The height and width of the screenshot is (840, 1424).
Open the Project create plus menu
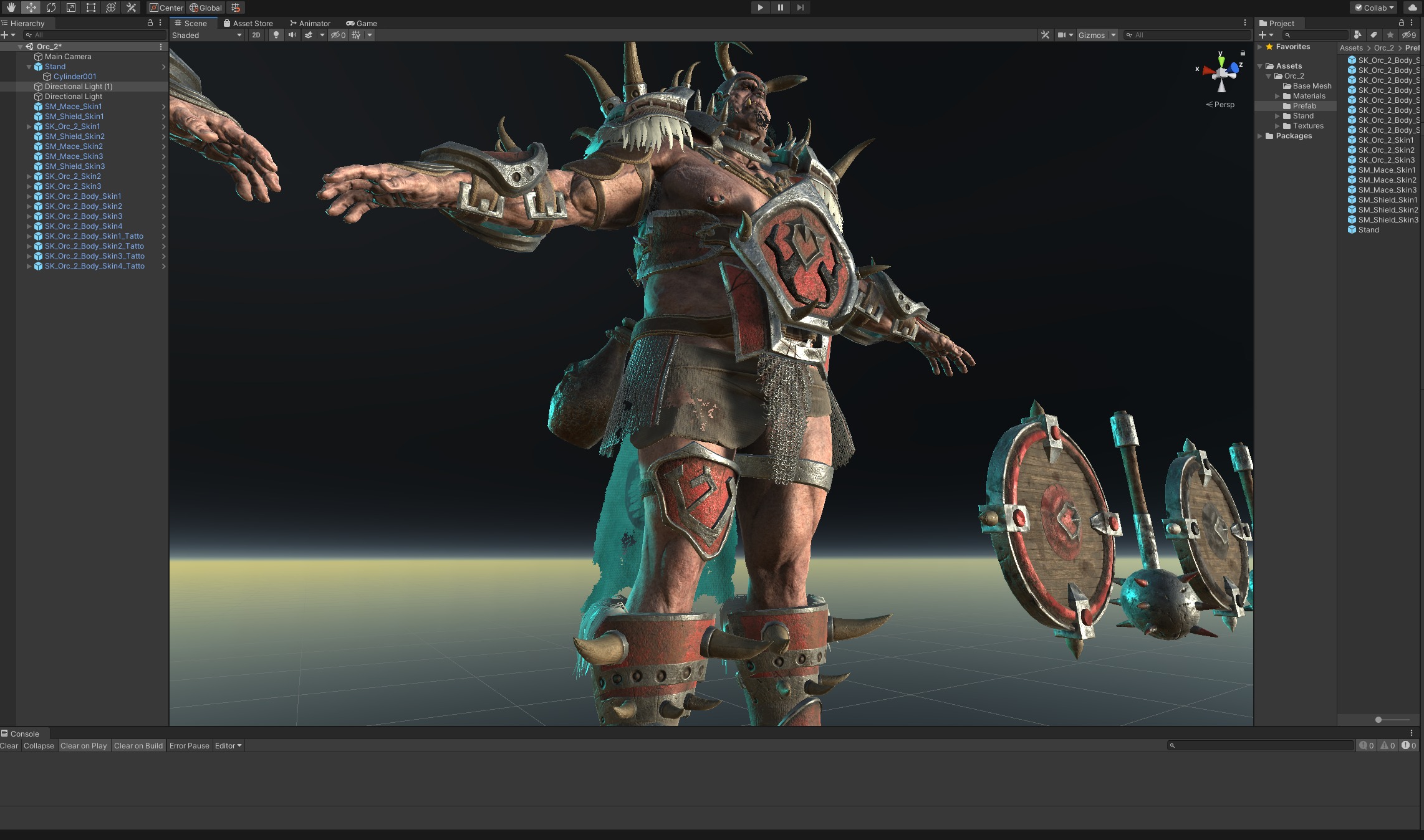coord(1266,35)
